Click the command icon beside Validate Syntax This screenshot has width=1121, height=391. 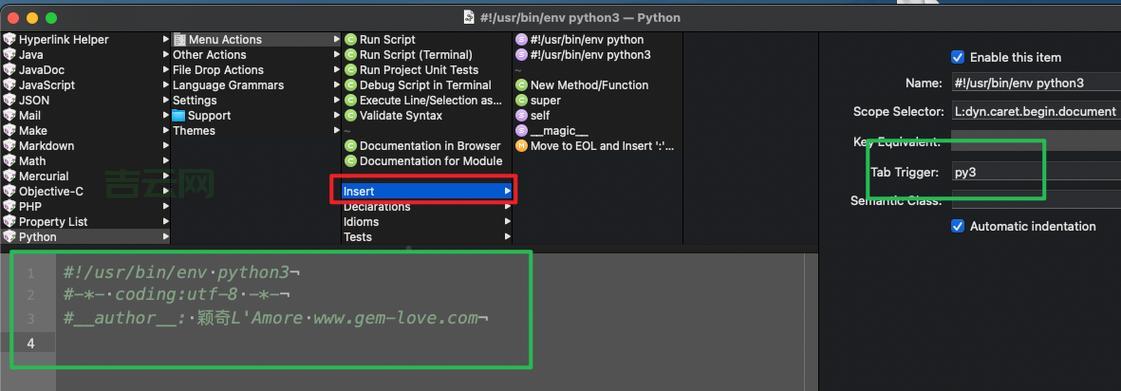[350, 115]
